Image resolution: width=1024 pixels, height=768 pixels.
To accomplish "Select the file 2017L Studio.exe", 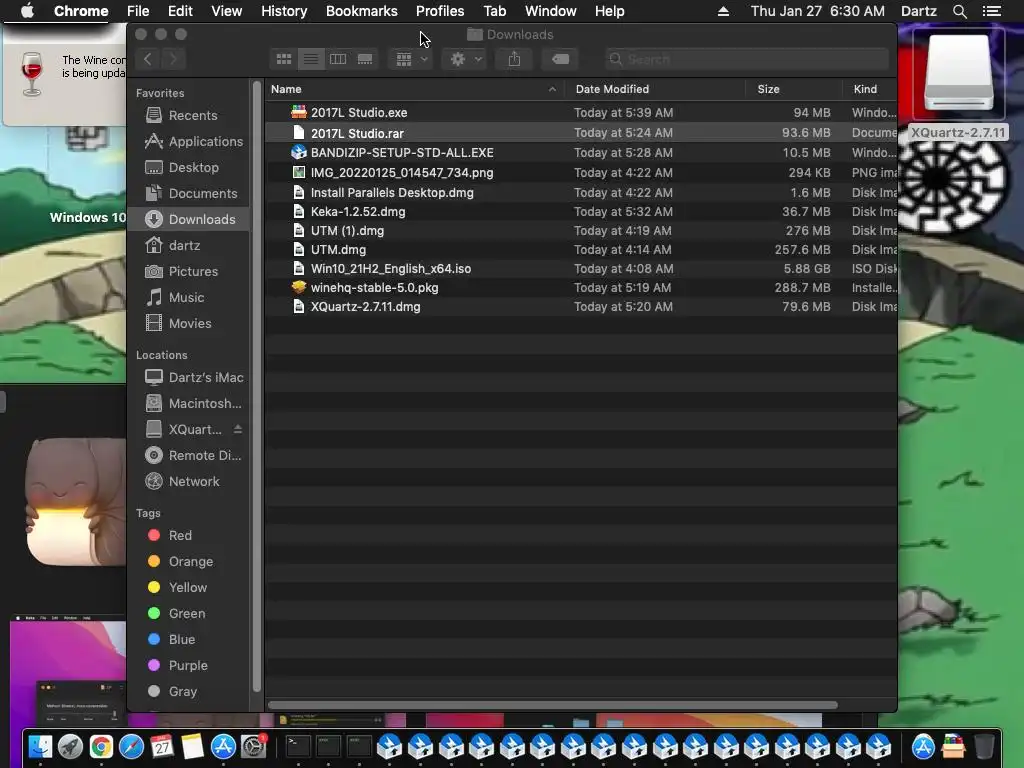I will tap(581, 112).
